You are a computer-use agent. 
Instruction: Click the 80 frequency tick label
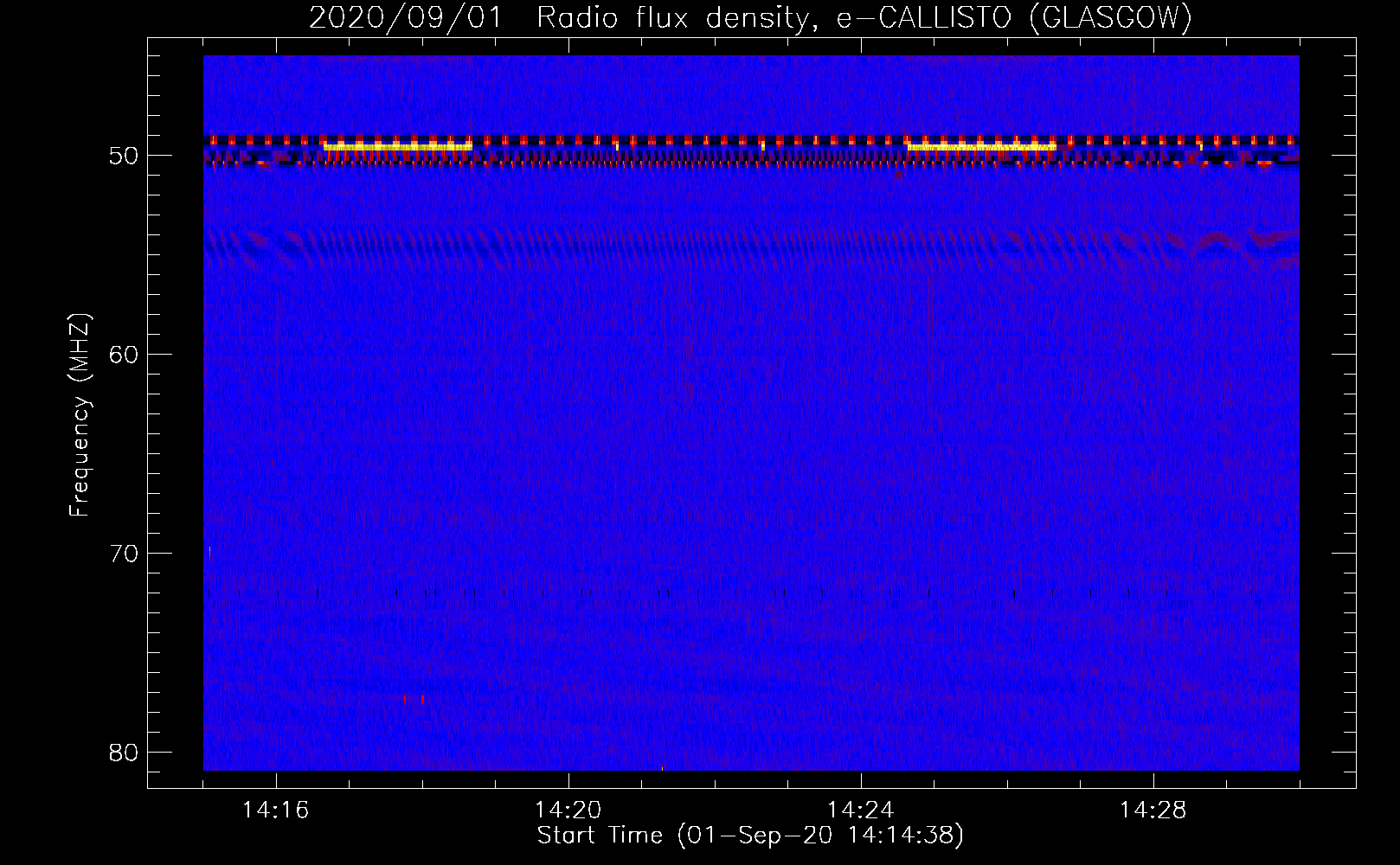[125, 753]
